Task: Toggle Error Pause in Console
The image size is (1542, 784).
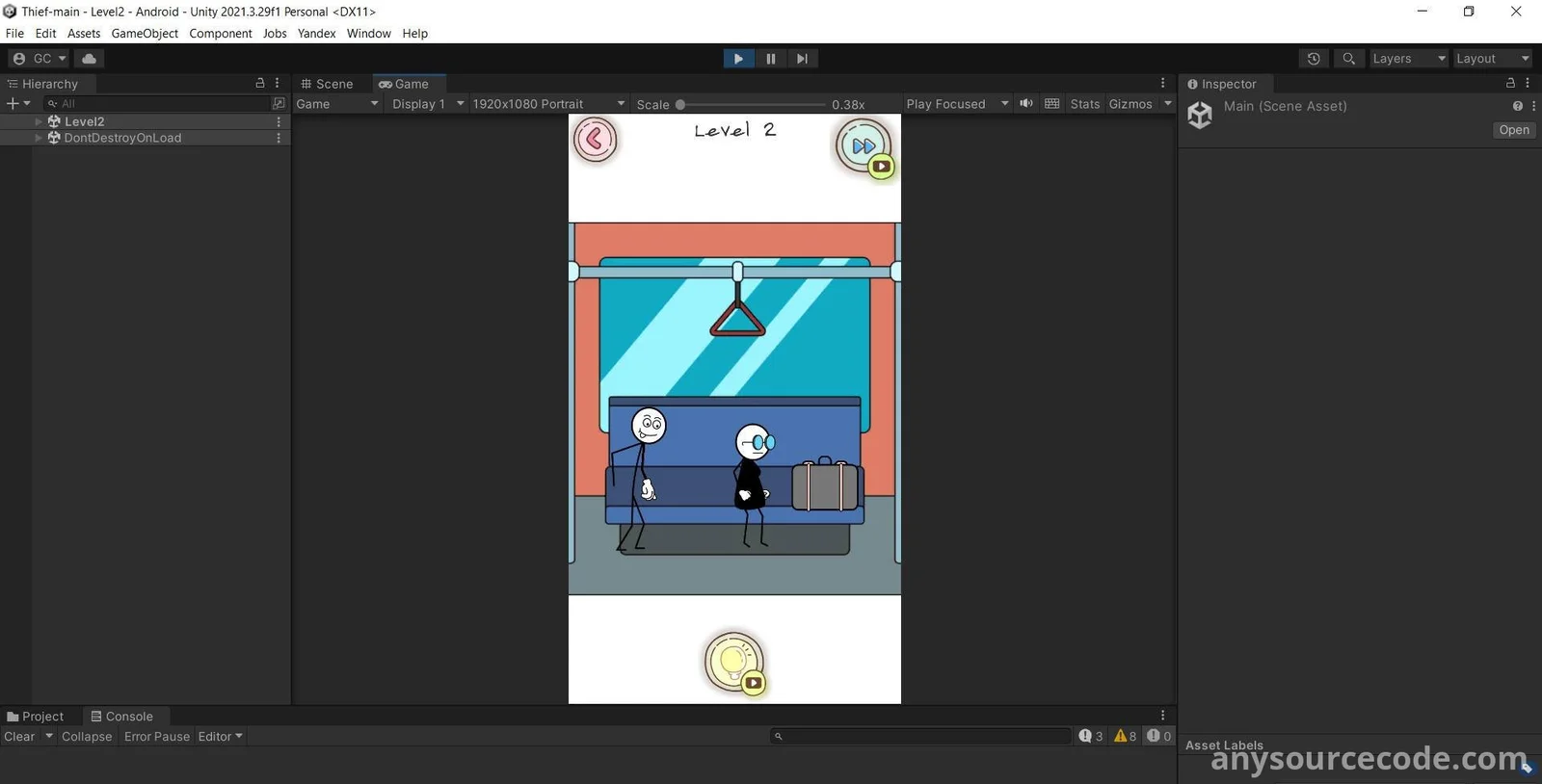Action: pos(157,737)
